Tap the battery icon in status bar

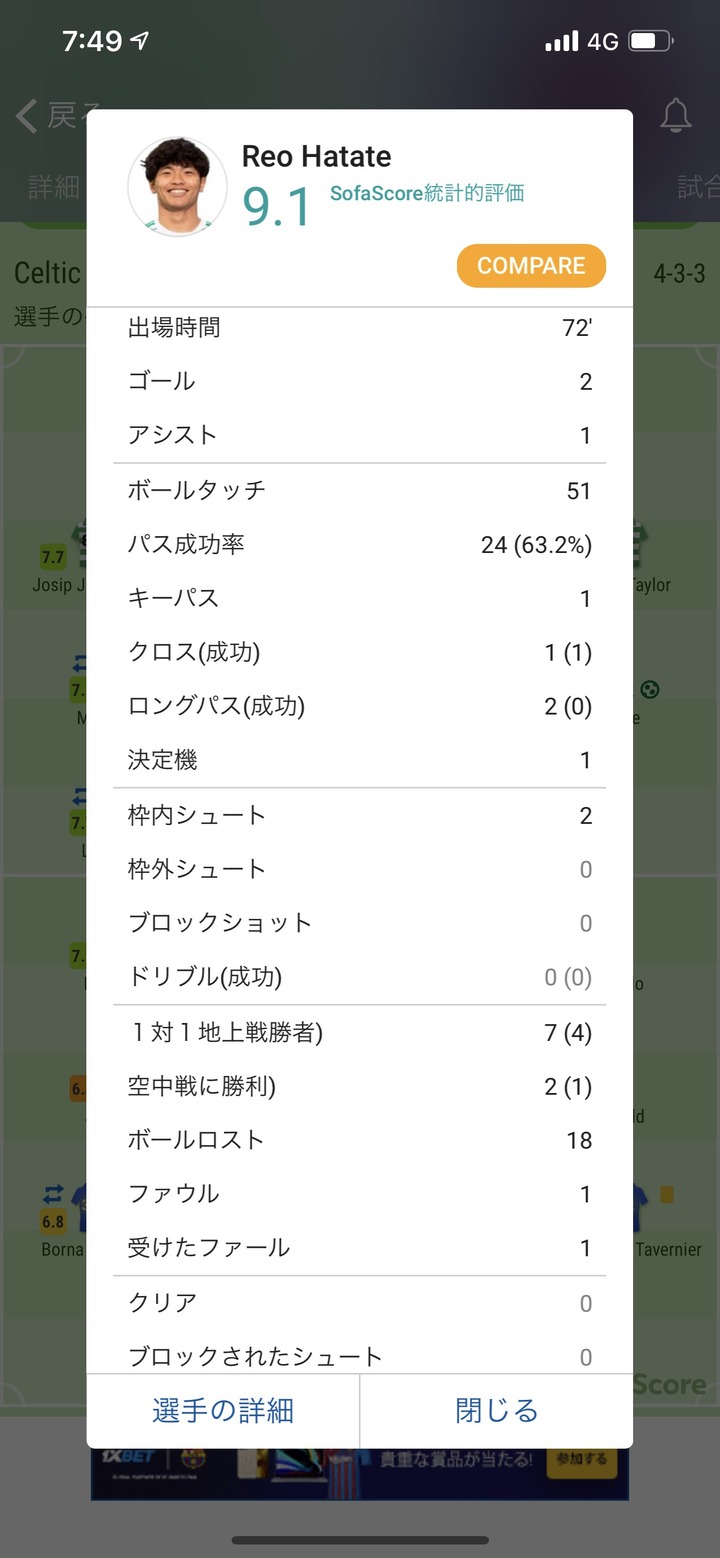pos(651,41)
